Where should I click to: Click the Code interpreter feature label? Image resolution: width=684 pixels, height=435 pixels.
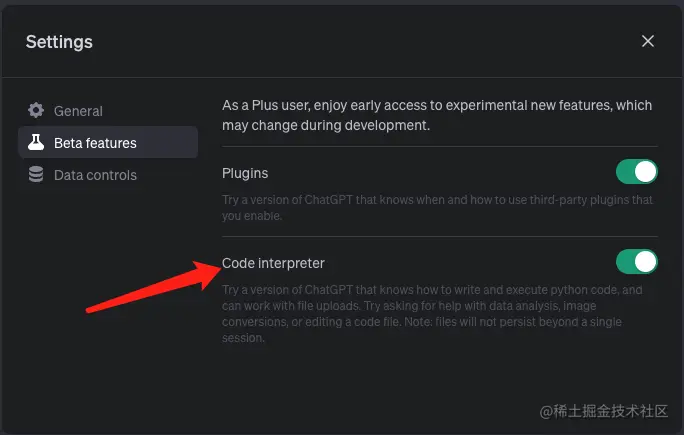click(x=273, y=263)
